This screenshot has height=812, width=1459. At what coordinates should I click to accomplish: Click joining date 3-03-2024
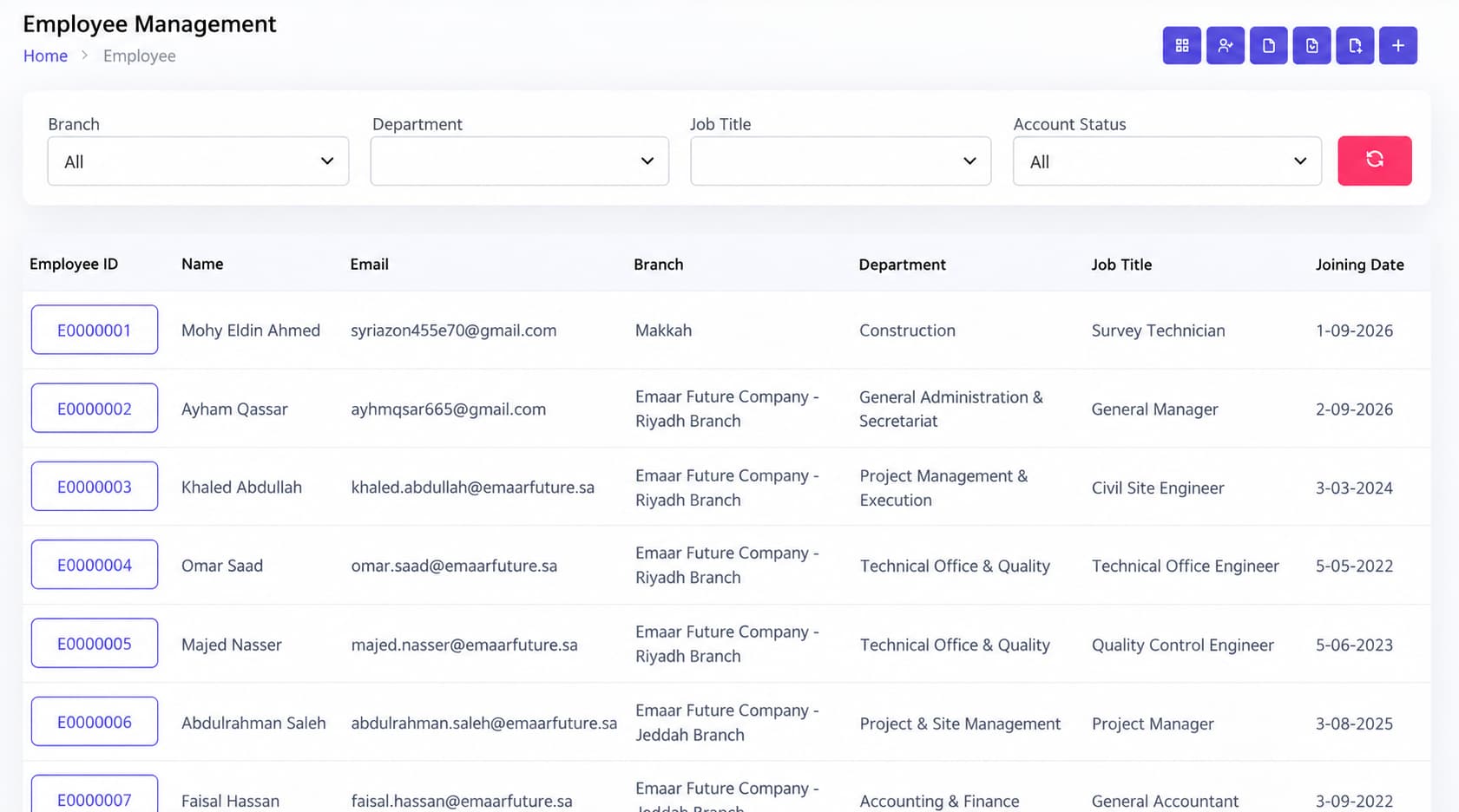click(1354, 488)
